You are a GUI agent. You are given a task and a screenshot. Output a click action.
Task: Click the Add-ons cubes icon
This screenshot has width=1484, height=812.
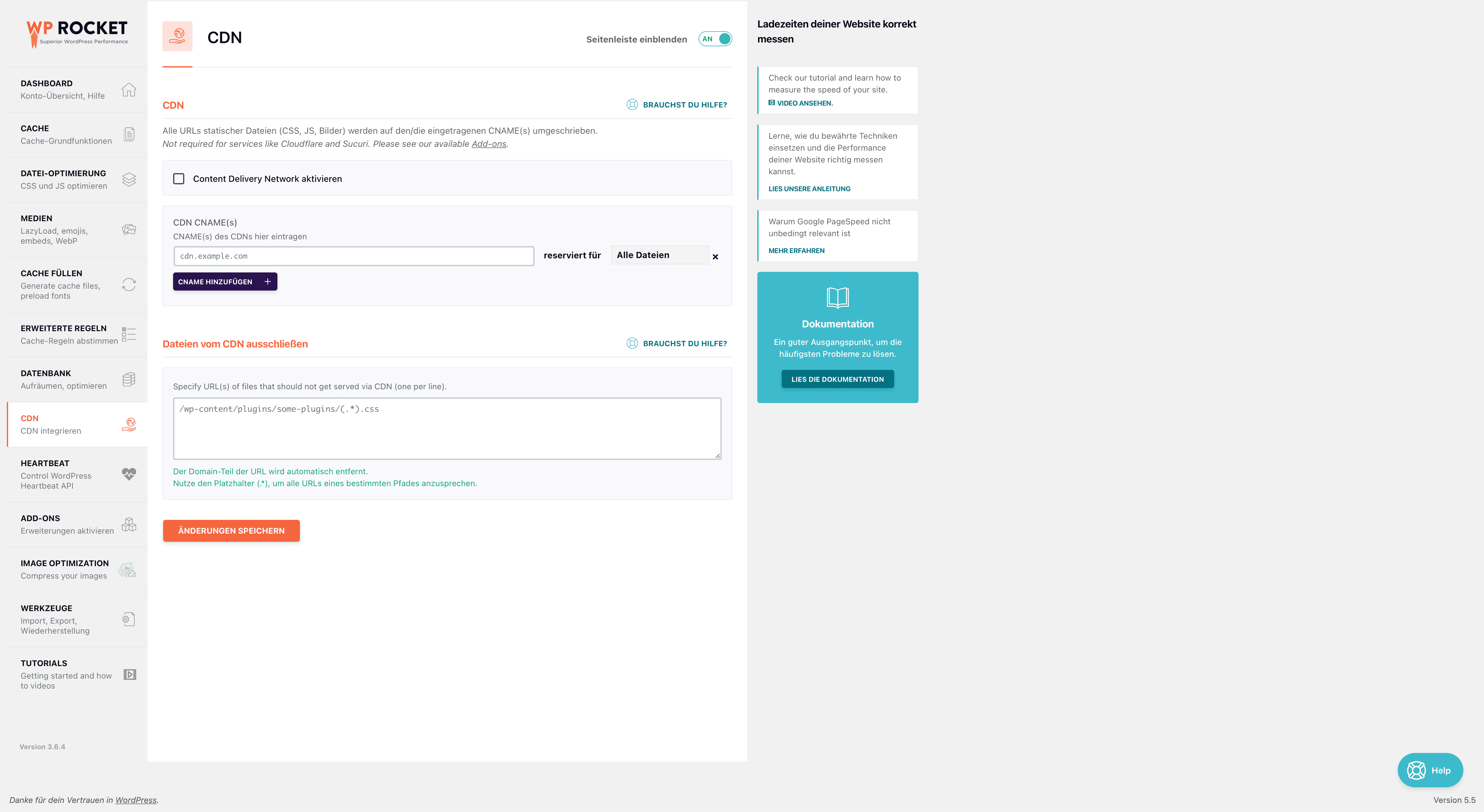click(129, 525)
